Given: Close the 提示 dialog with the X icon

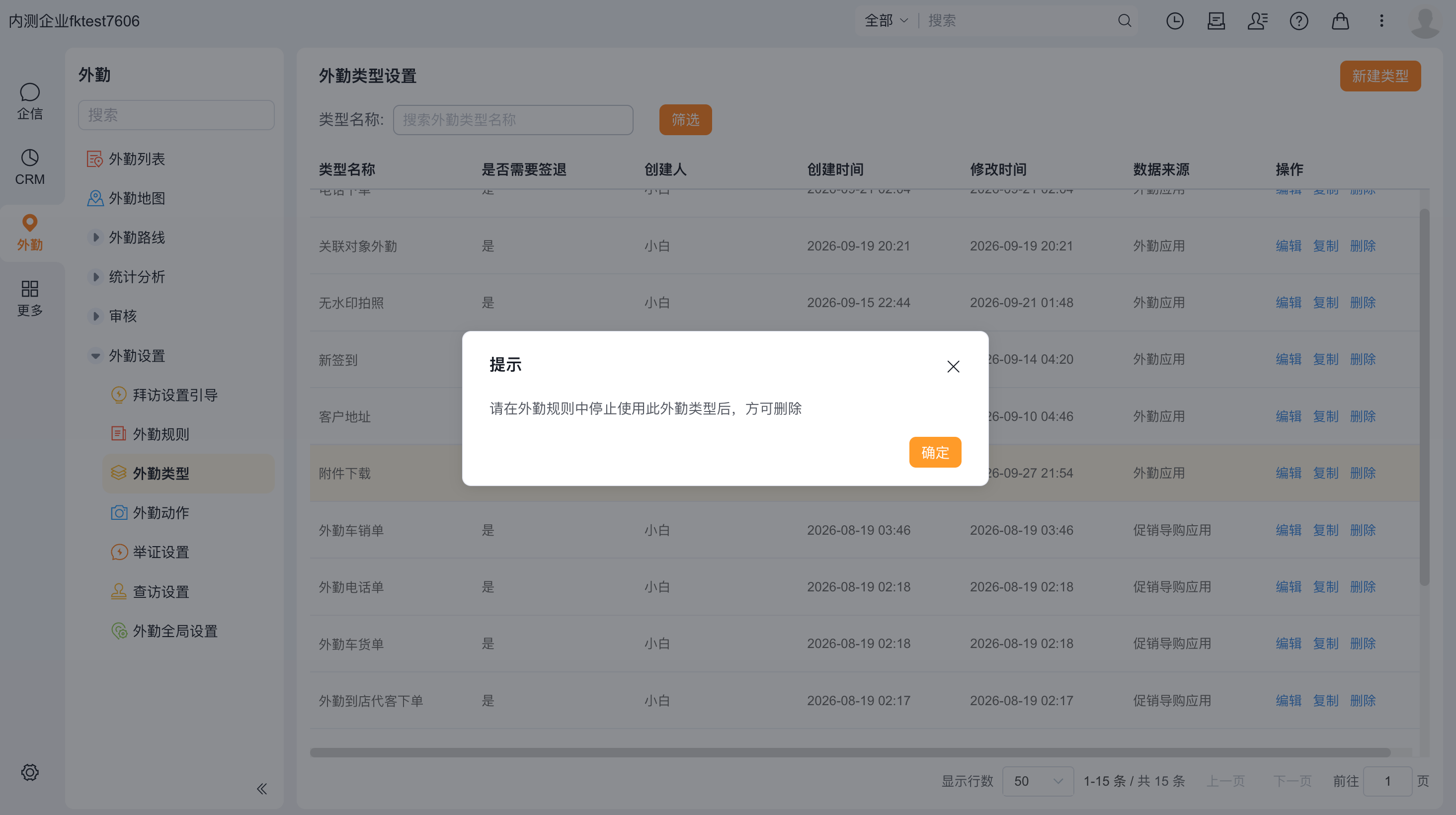Looking at the screenshot, I should 953,366.
